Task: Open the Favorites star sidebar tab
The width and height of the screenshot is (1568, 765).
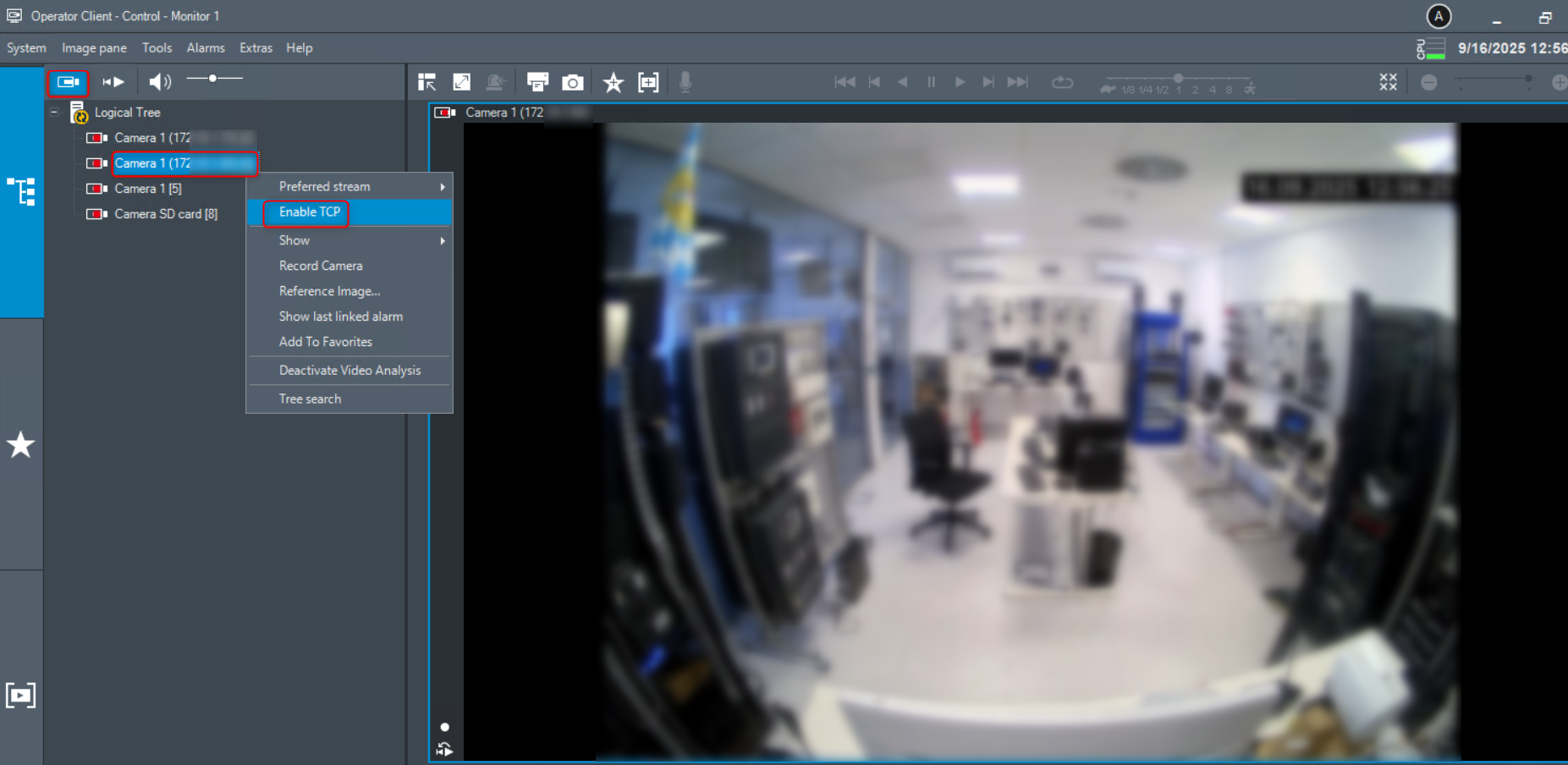Action: tap(21, 444)
